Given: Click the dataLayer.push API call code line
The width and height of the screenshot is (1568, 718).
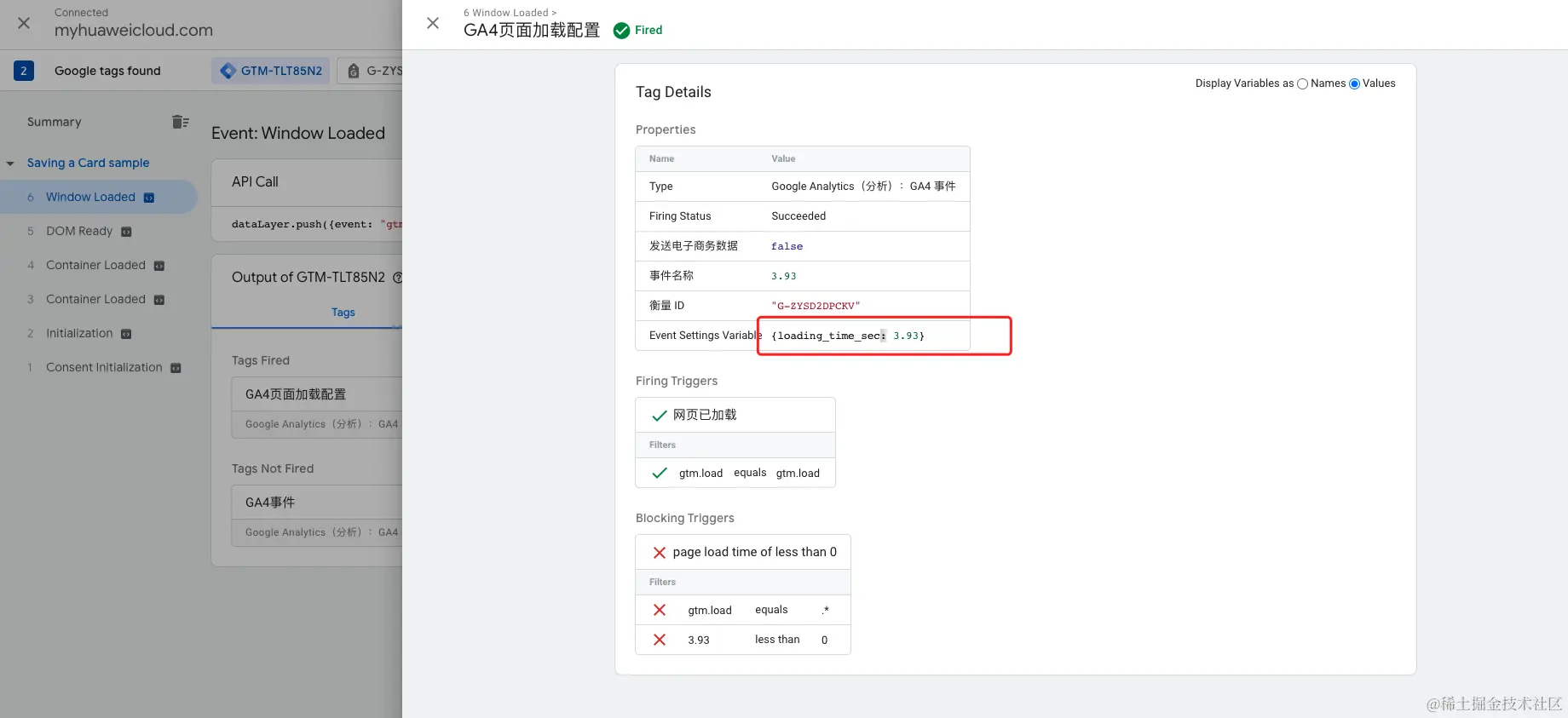Looking at the screenshot, I should (316, 225).
